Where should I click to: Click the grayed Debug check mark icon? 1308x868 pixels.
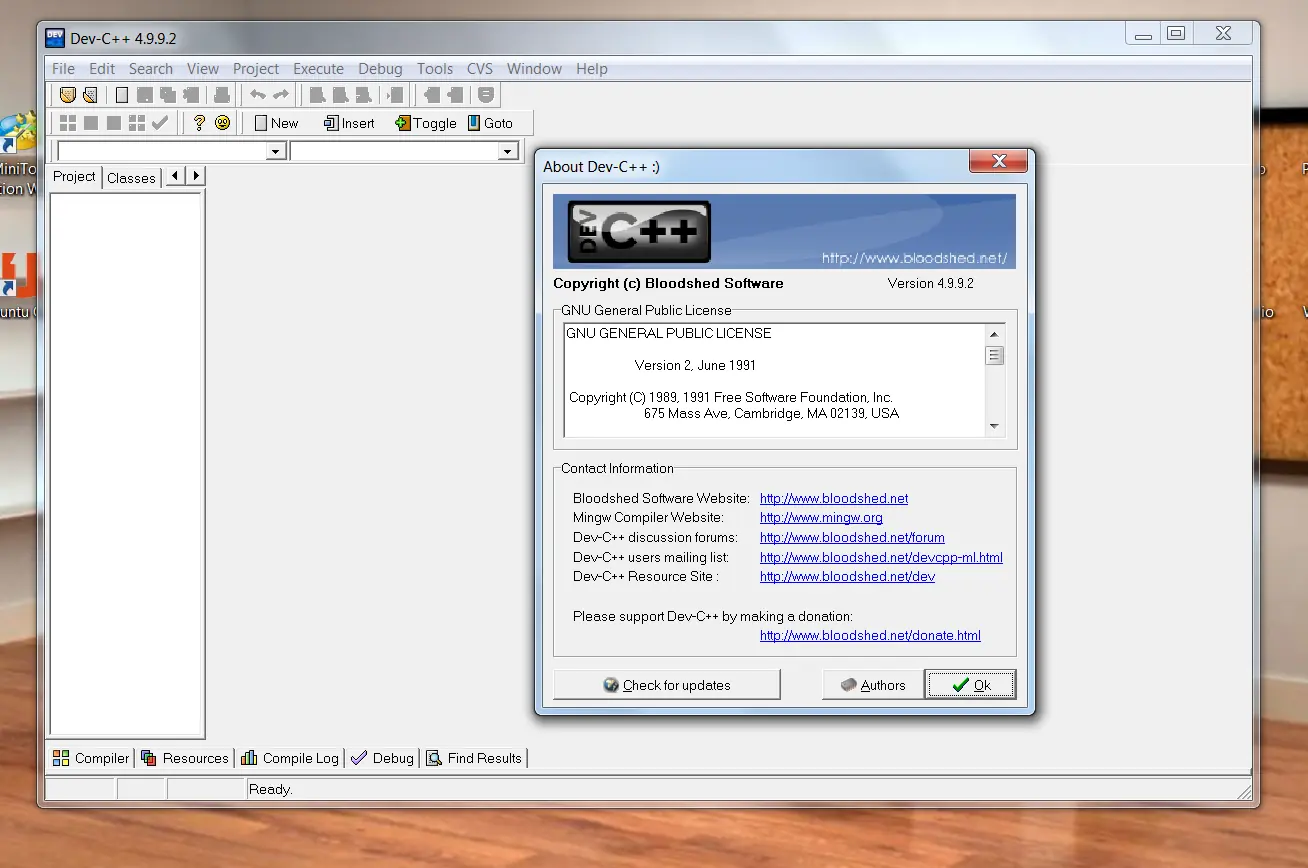click(x=160, y=123)
